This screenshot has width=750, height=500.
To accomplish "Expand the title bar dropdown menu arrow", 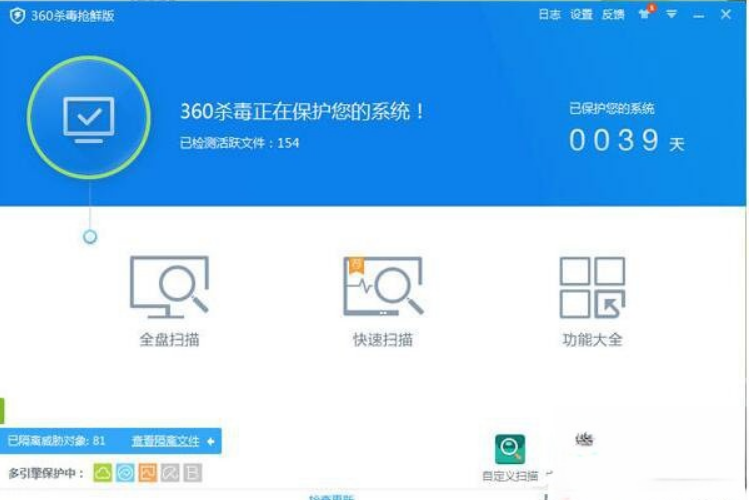I will coord(672,14).
